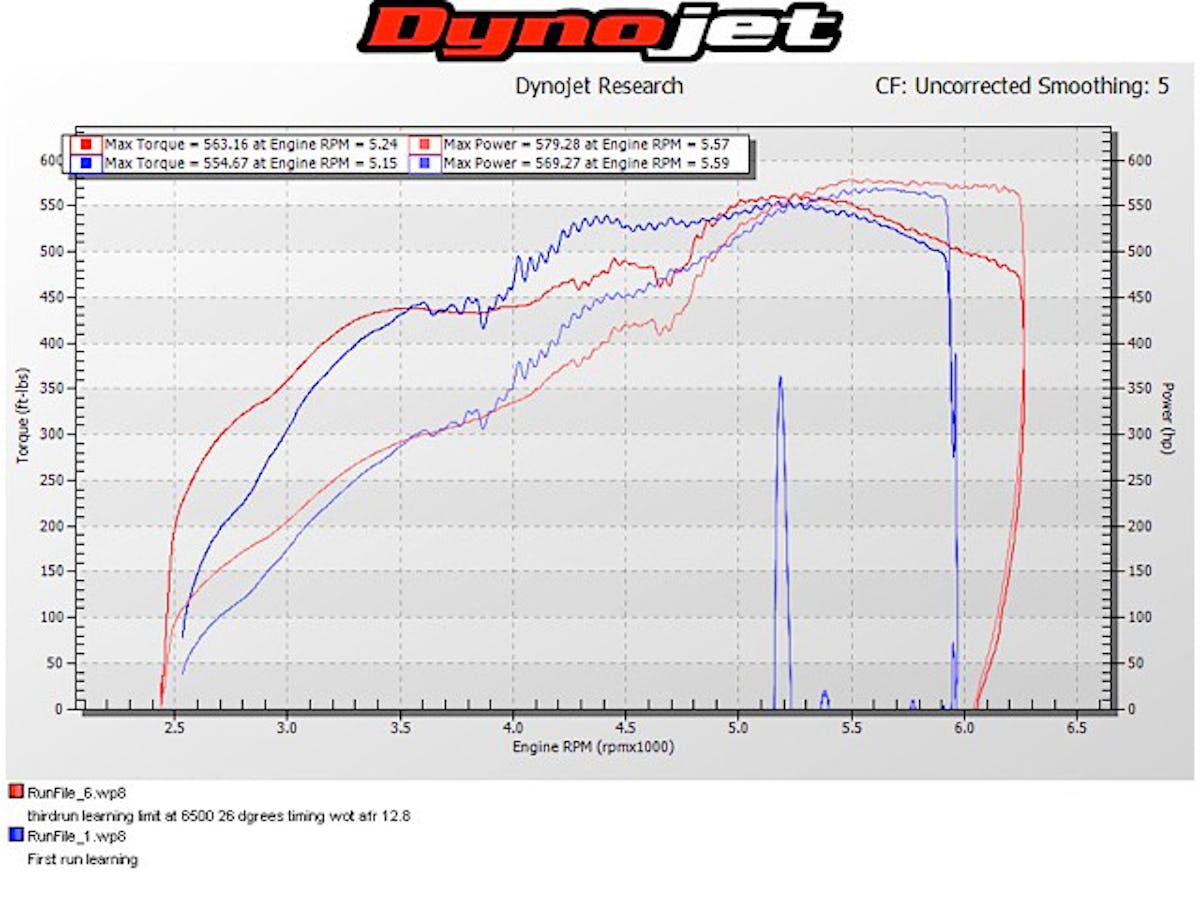Image resolution: width=1200 pixels, height=900 pixels.
Task: Click the 6.5 tick label on RPM axis
Action: [x=1076, y=727]
